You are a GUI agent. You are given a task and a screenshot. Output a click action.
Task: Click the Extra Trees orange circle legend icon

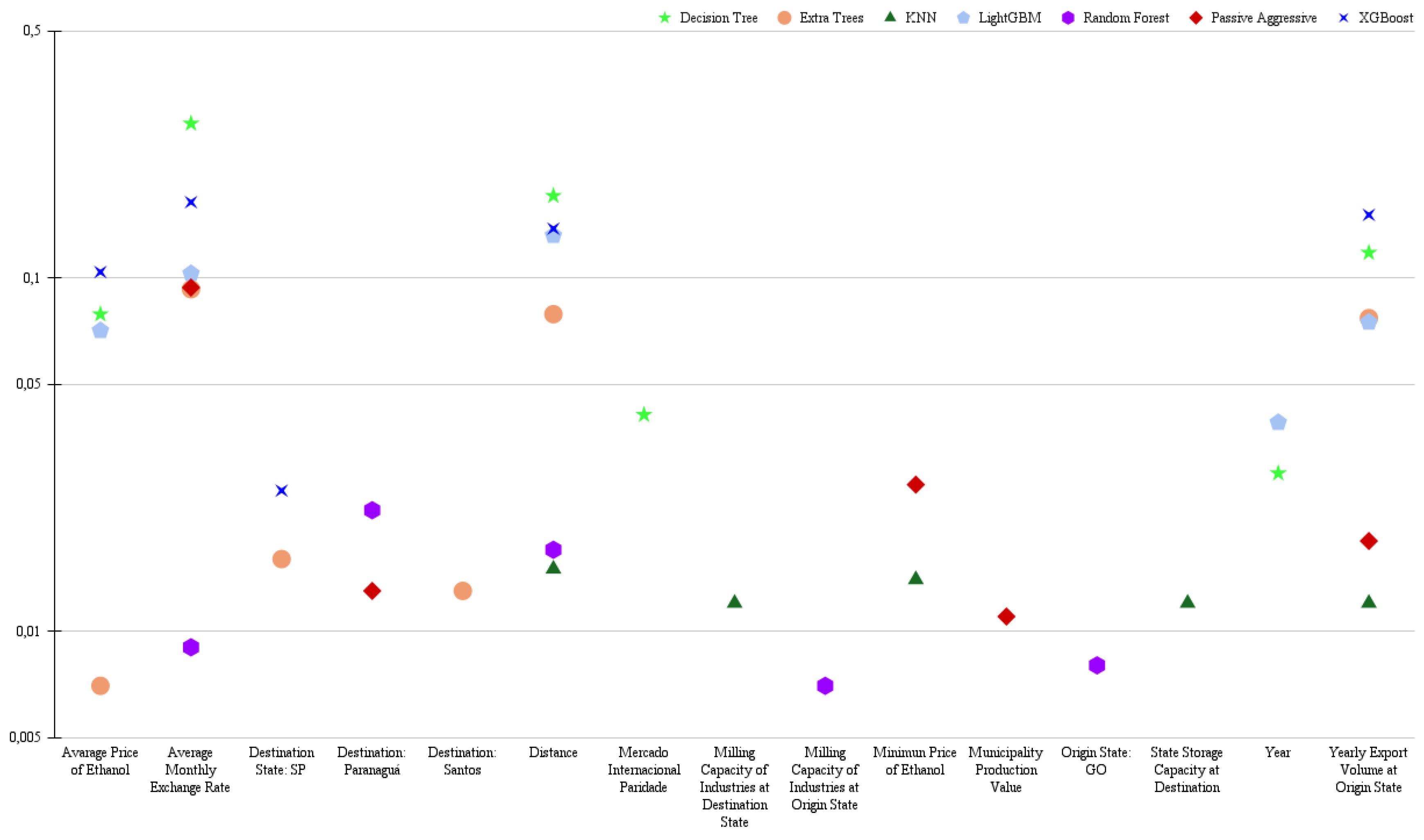point(785,18)
